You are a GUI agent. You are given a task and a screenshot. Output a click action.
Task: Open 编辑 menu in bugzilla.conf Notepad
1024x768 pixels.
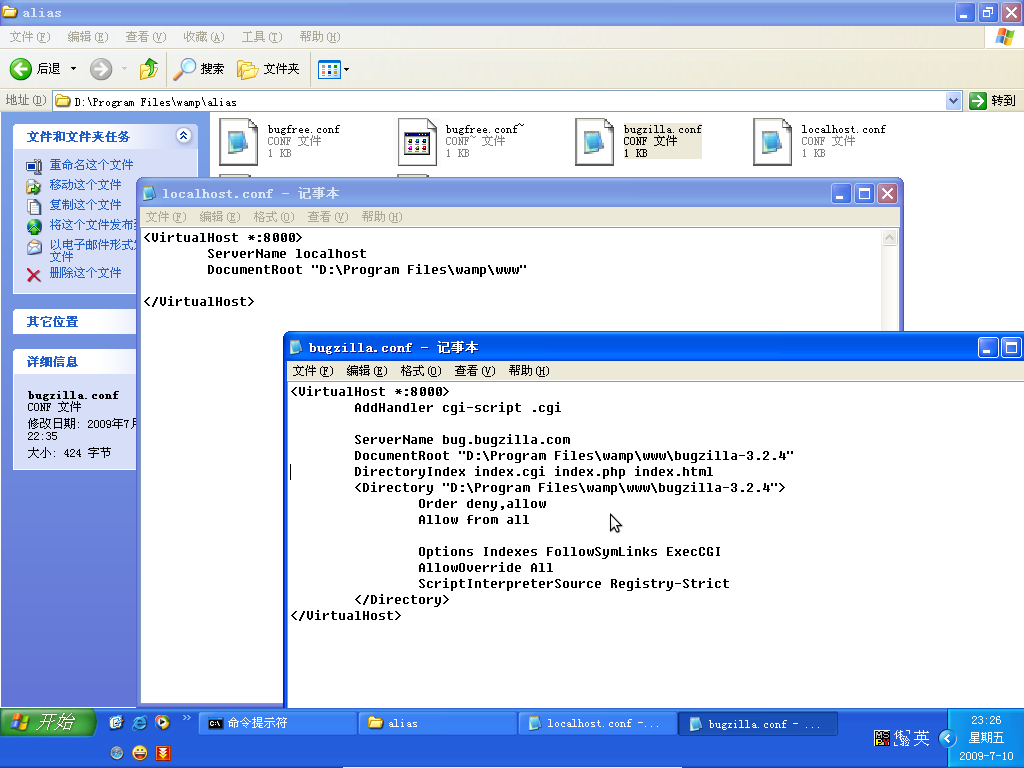(366, 371)
